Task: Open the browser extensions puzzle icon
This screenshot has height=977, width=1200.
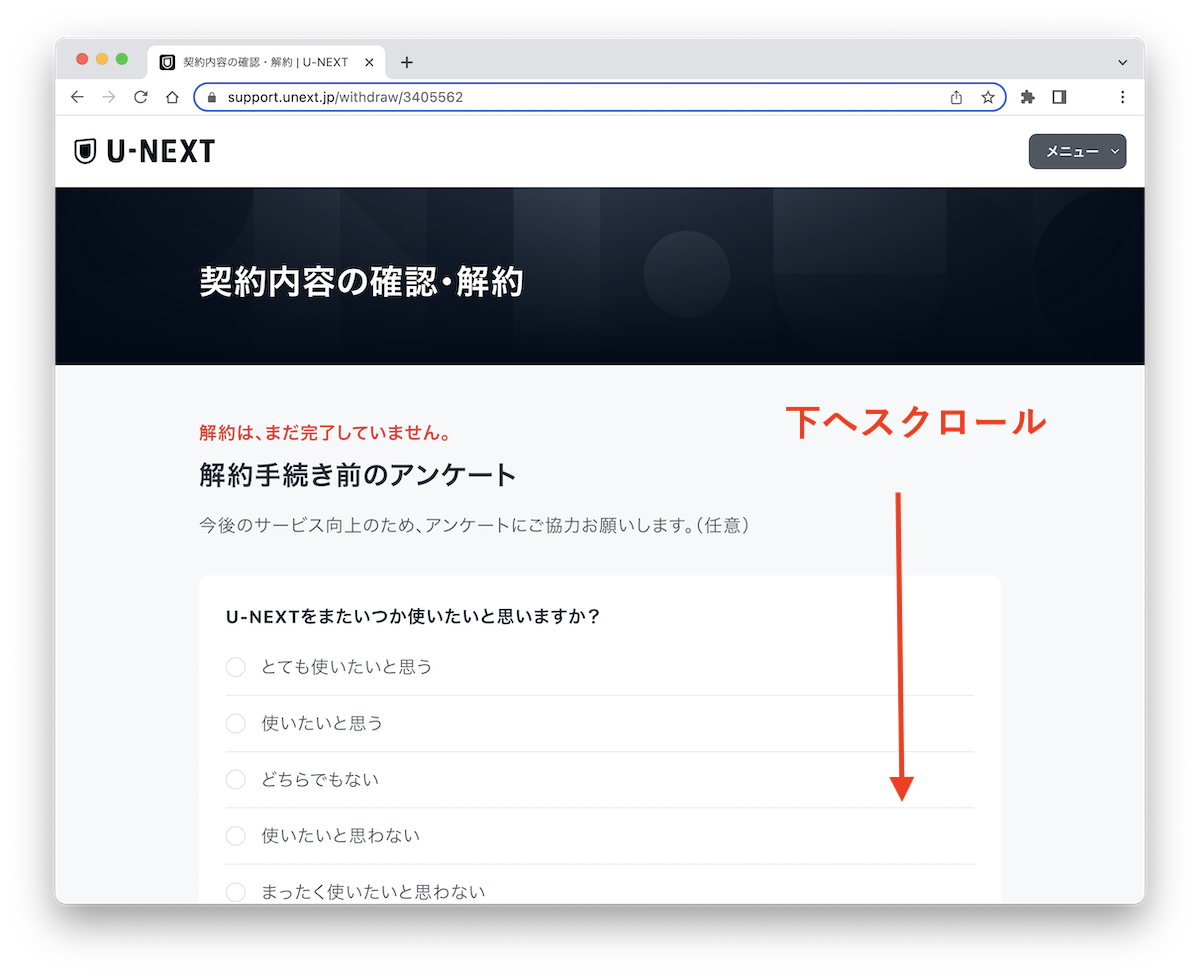Action: 1028,97
